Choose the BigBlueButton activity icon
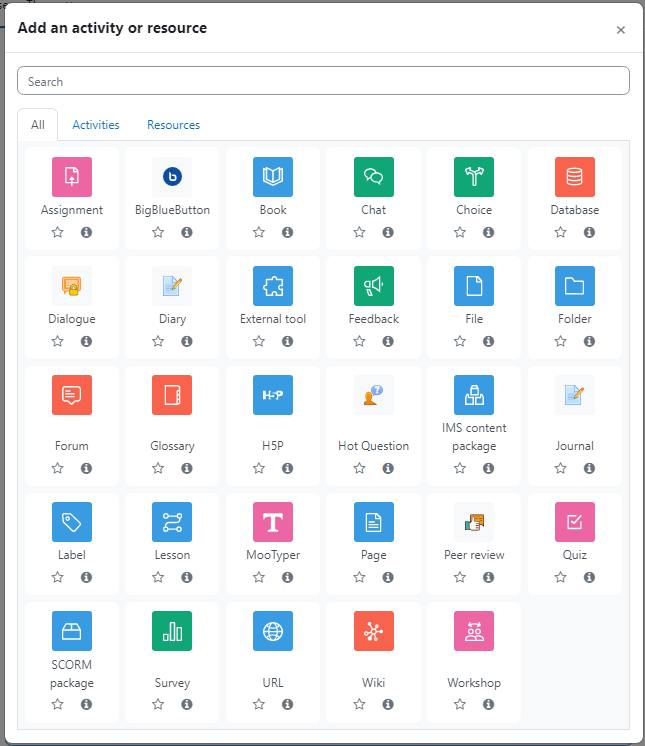 [172, 177]
